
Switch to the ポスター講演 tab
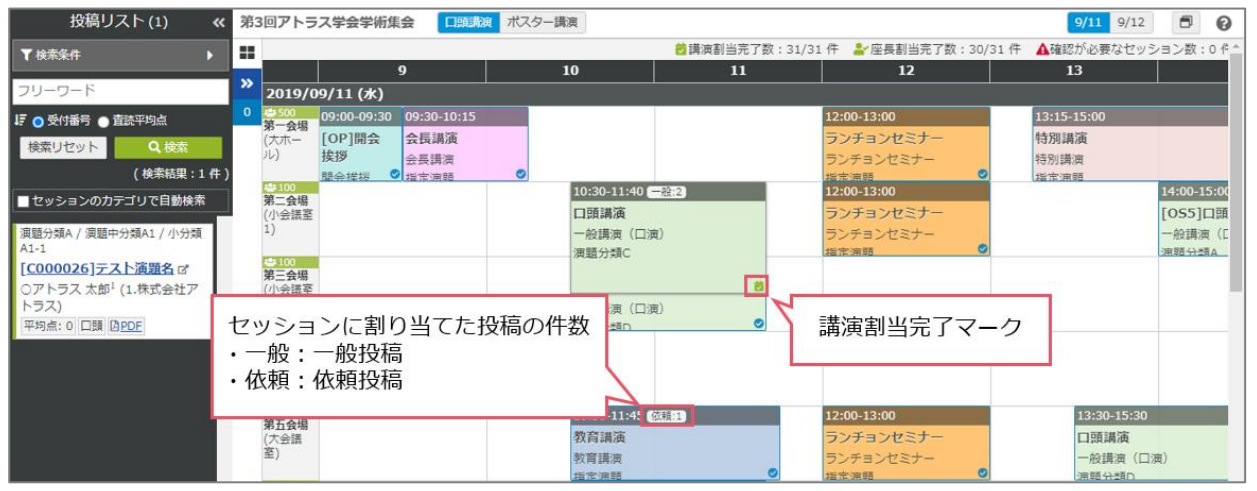[541, 22]
